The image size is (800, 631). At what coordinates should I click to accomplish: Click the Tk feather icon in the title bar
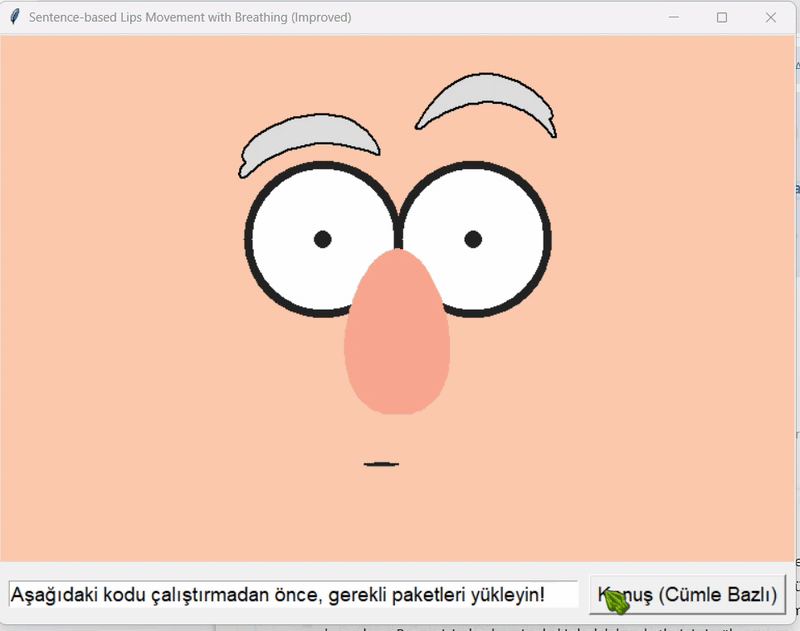[x=15, y=17]
